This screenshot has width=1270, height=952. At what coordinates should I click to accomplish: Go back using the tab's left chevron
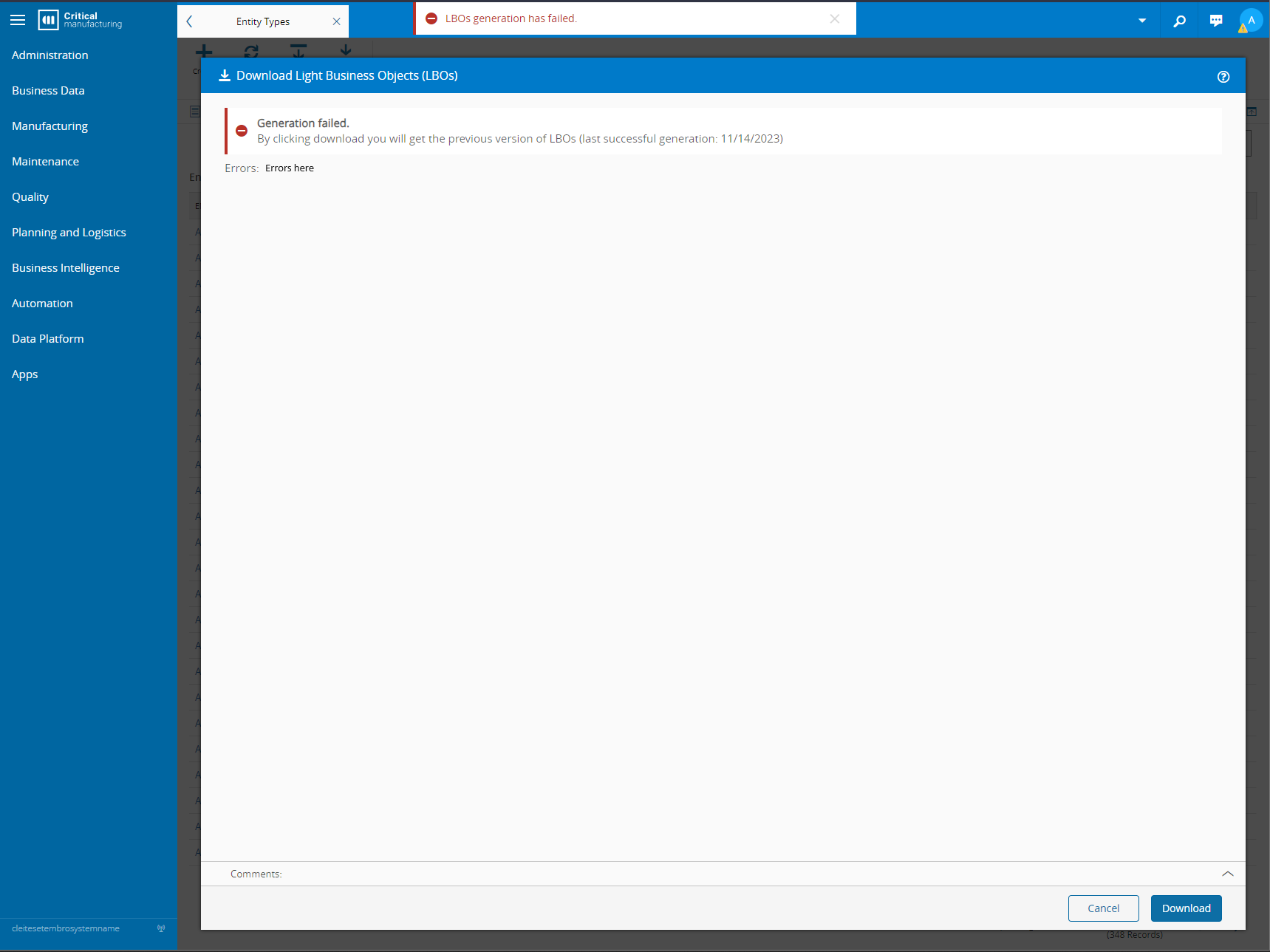[x=190, y=21]
